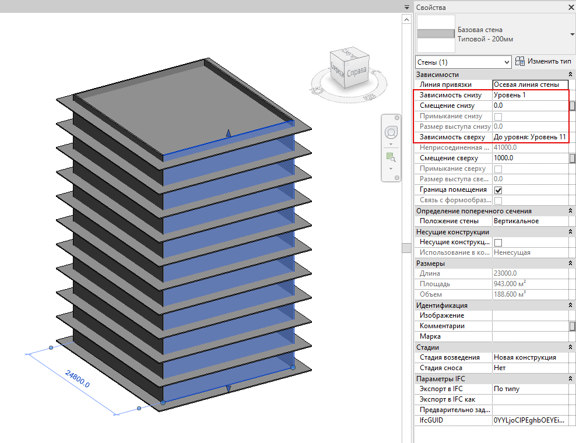The height and width of the screenshot is (443, 576).
Task: Click the view's vertical scrollbar up arrow
Action: [x=406, y=19]
